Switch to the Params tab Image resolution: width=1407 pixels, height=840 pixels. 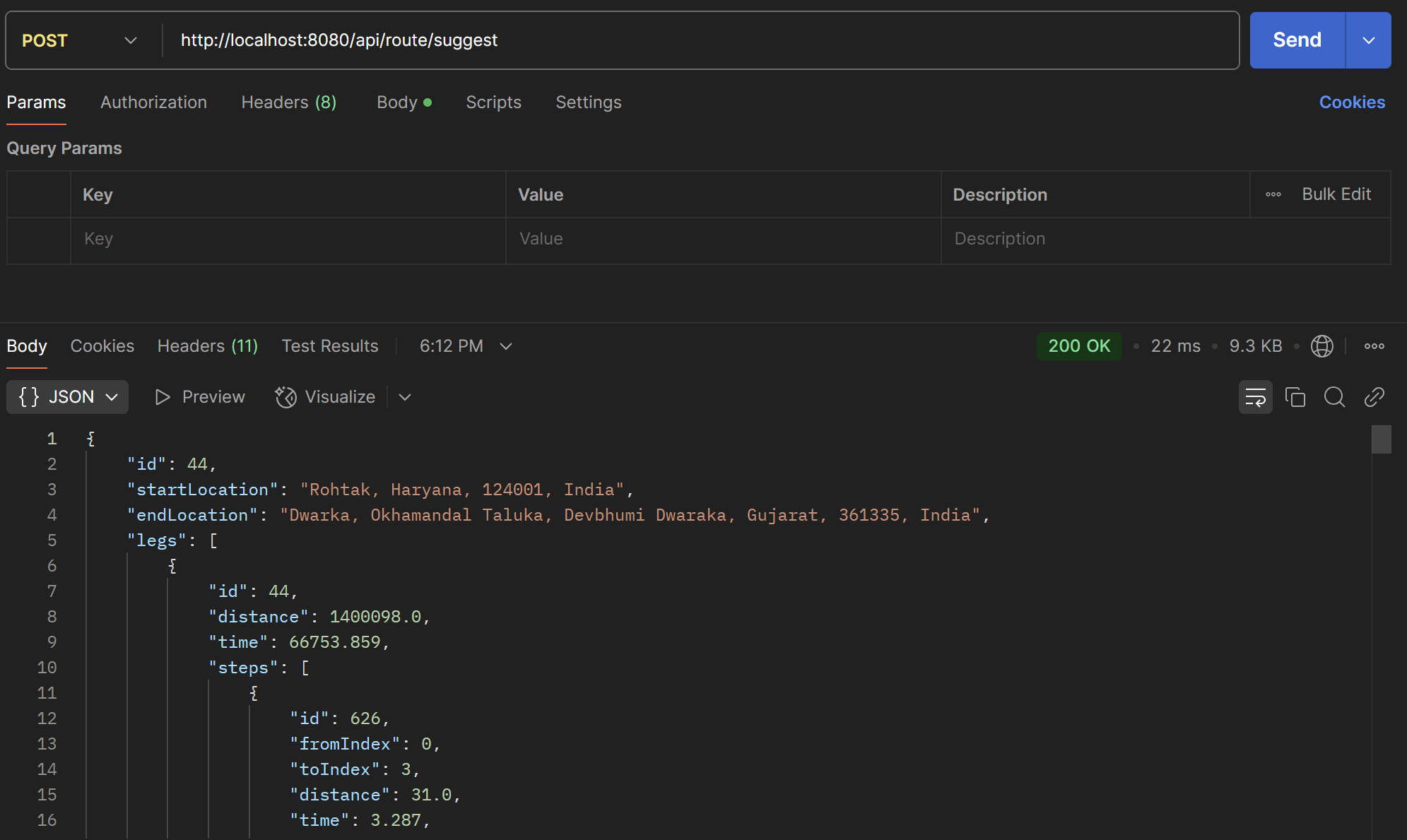[x=36, y=102]
